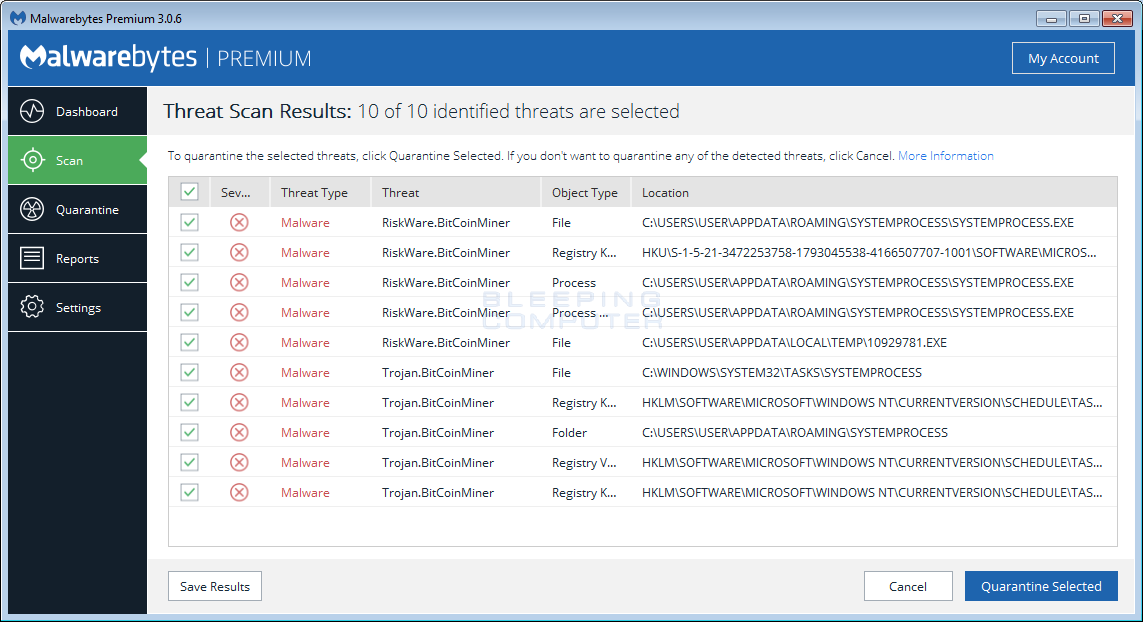
Task: Sort the list by Object Type
Action: 584,192
